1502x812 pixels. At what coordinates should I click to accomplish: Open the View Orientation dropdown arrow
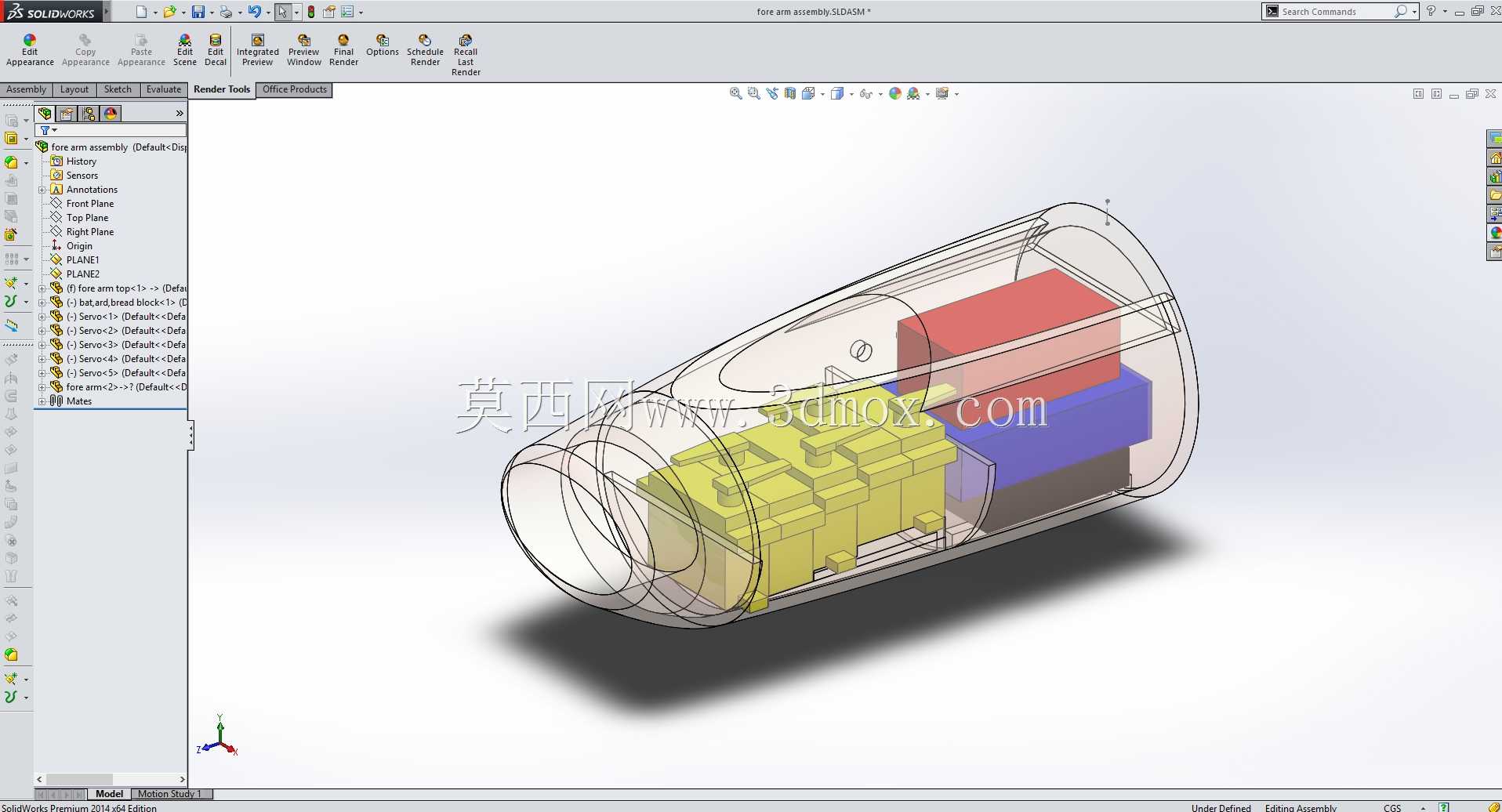coord(822,94)
